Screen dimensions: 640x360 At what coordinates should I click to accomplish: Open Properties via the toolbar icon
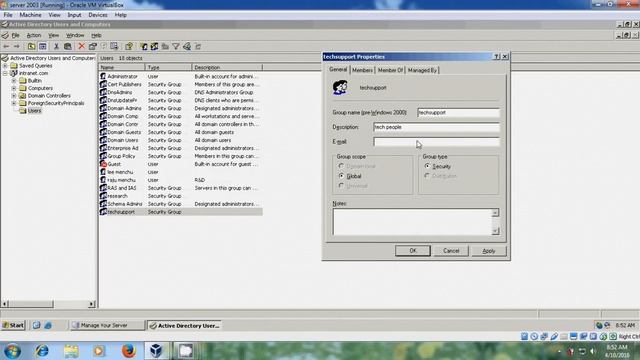[x=93, y=47]
